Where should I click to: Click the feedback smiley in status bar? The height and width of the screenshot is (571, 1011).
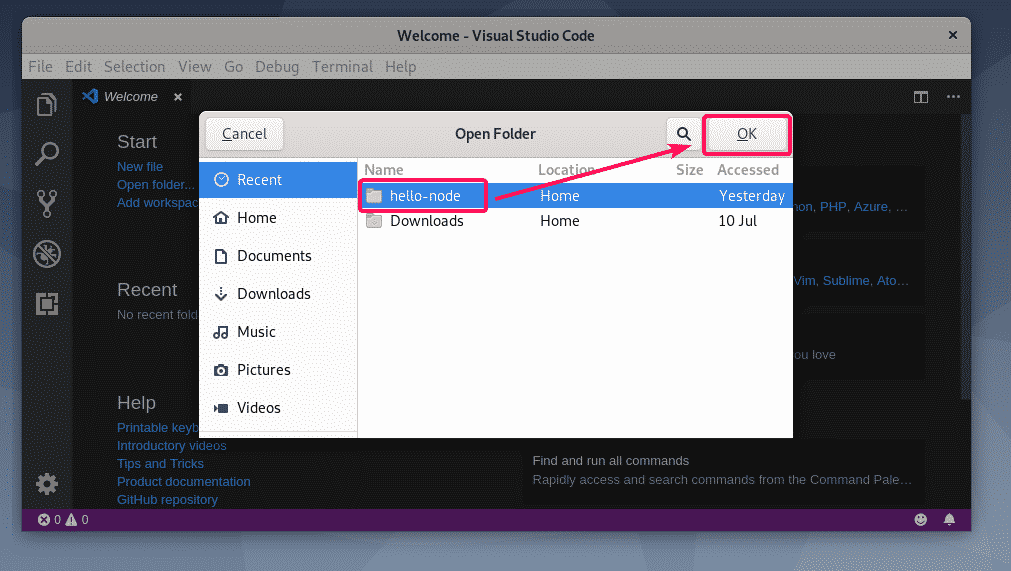921,520
